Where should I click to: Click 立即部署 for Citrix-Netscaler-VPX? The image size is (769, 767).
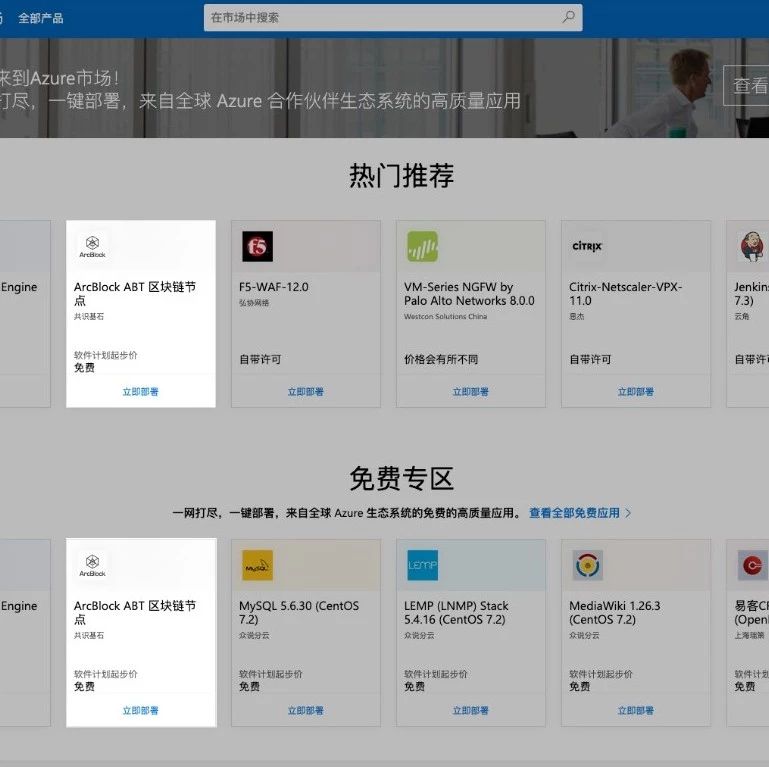pos(636,392)
